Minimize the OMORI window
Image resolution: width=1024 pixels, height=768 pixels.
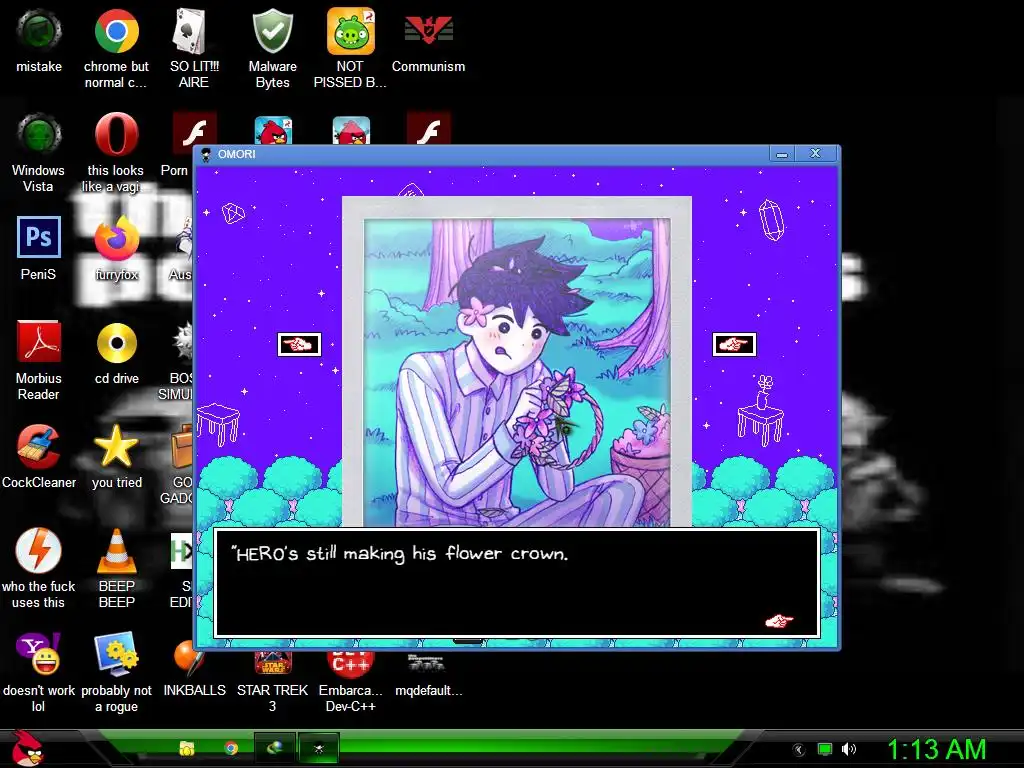coord(782,154)
